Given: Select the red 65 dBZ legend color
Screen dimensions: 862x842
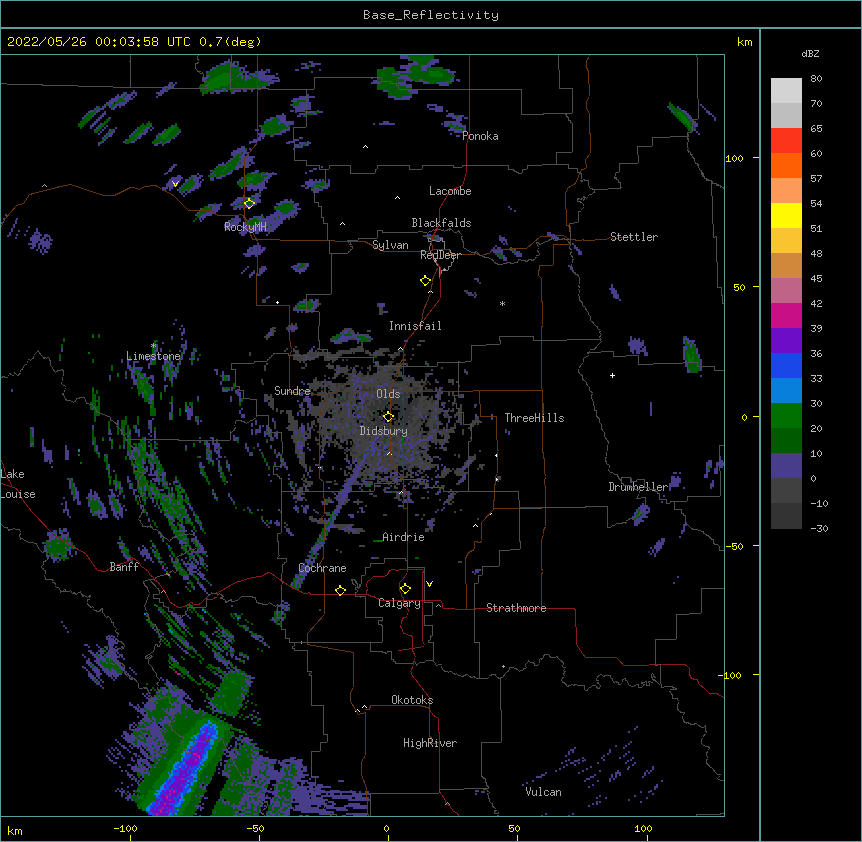Looking at the screenshot, I should coord(786,140).
